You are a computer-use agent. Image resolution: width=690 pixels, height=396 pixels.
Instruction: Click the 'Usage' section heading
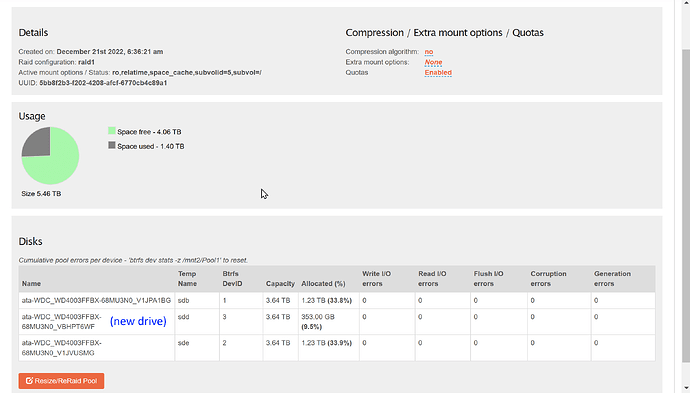[32, 116]
